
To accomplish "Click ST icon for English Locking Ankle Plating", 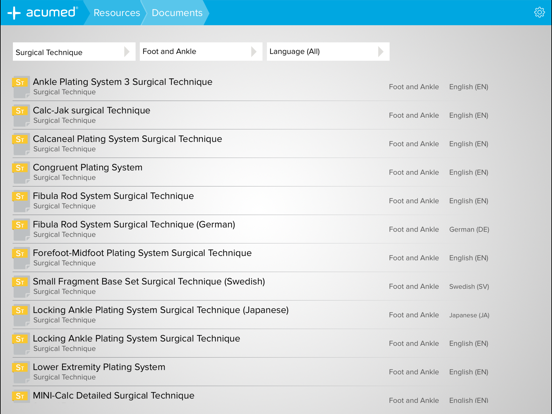I will click(20, 344).
